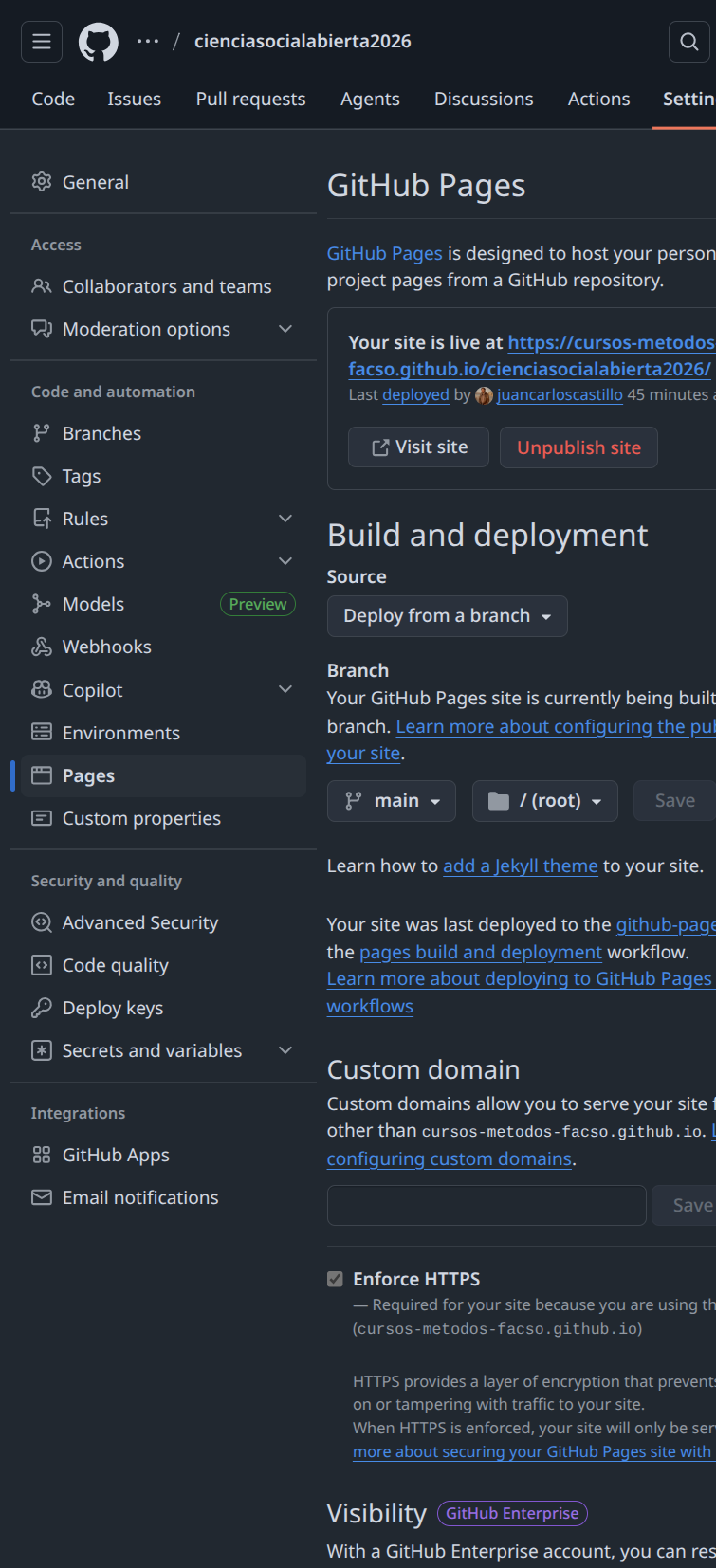The image size is (716, 1568).
Task: Click the Actions play-circle icon in sidebar
Action: point(42,560)
